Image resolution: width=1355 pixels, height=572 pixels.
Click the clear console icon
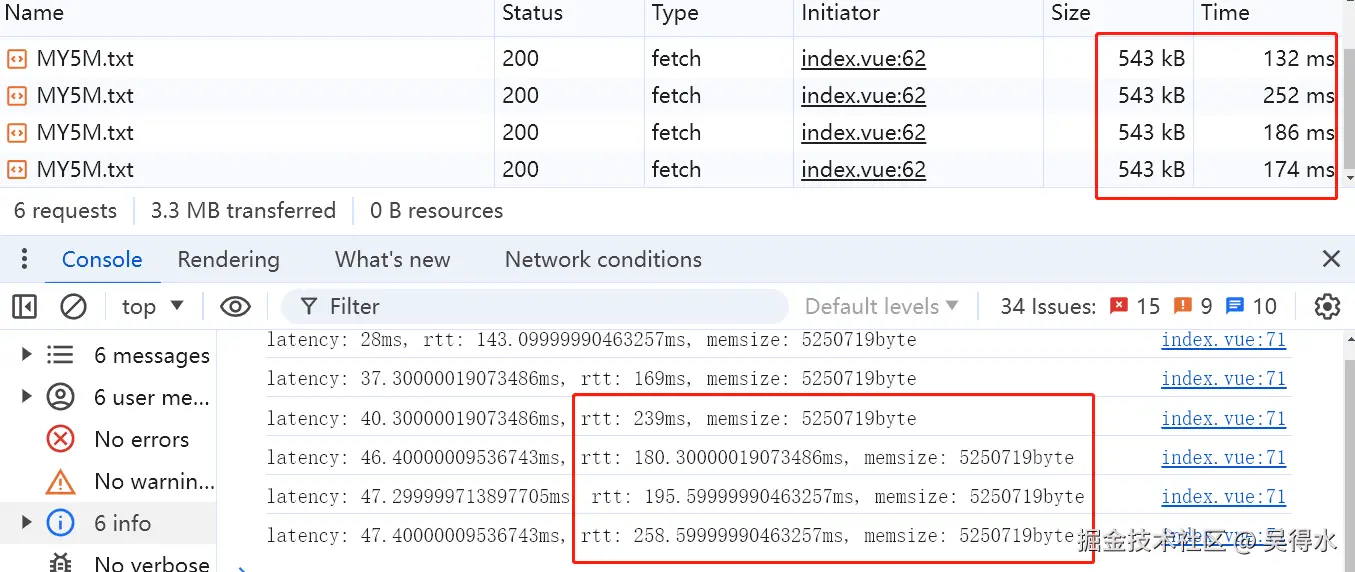coord(73,306)
